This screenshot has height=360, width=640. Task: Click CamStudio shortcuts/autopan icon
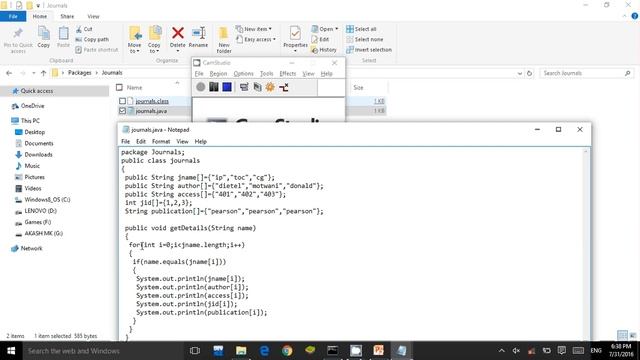[x=284, y=87]
